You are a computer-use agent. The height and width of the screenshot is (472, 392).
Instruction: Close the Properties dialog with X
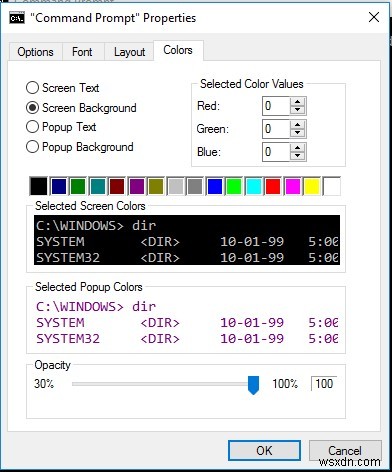pos(374,17)
